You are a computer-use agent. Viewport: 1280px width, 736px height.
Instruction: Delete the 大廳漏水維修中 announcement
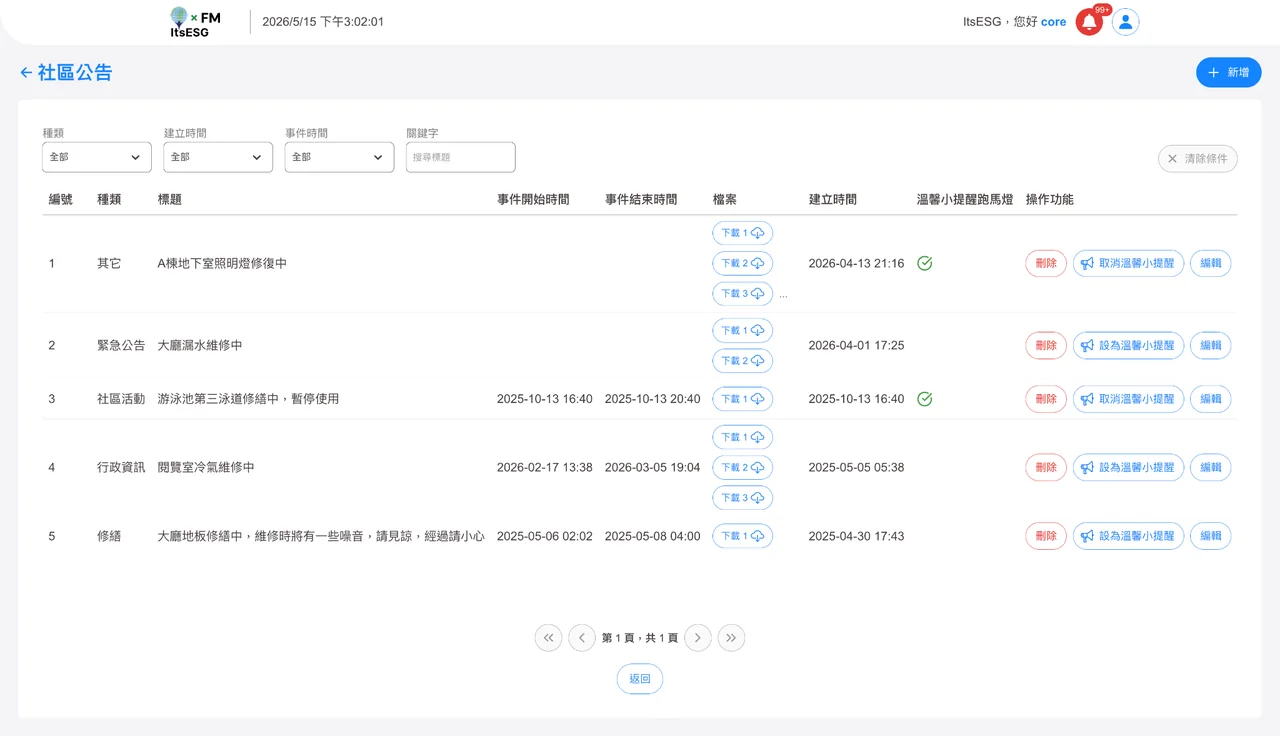pyautogui.click(x=1046, y=345)
